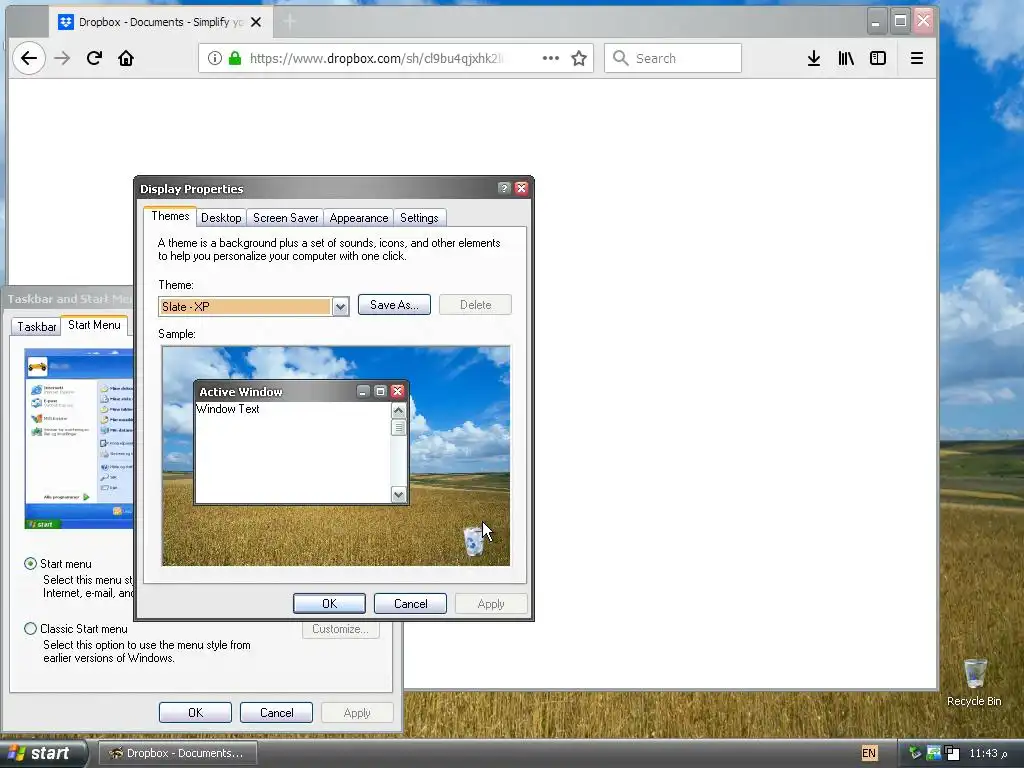Click Apply in Display Properties

click(x=491, y=603)
